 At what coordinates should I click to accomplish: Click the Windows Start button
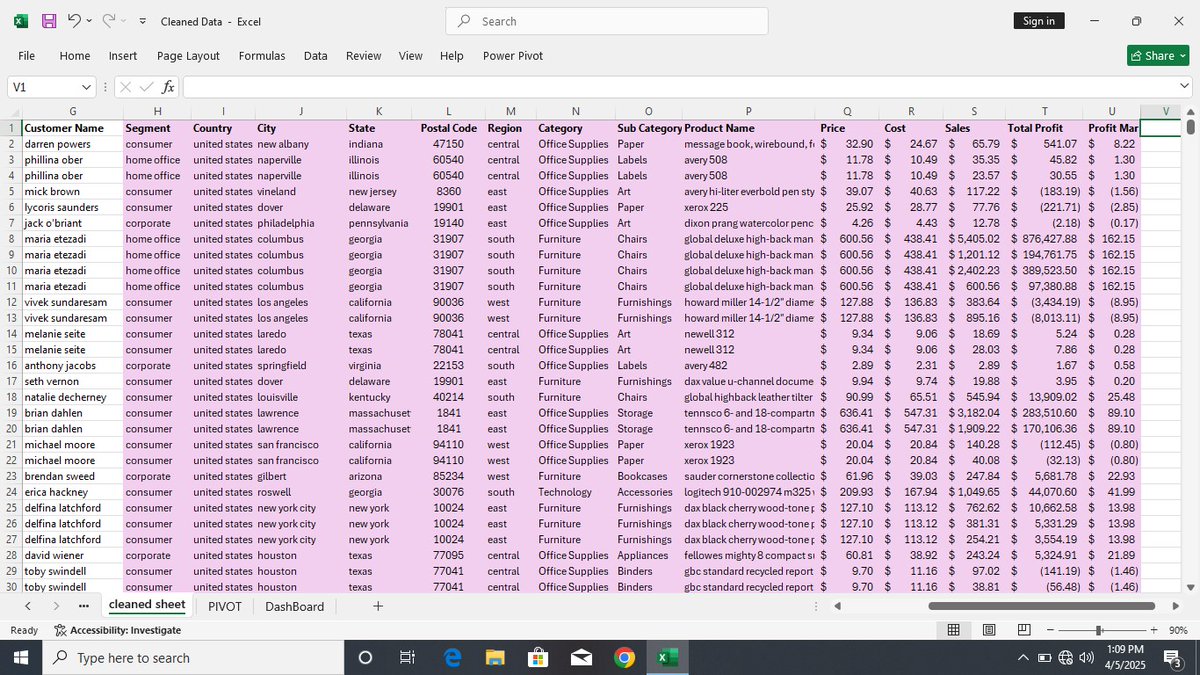(x=22, y=657)
